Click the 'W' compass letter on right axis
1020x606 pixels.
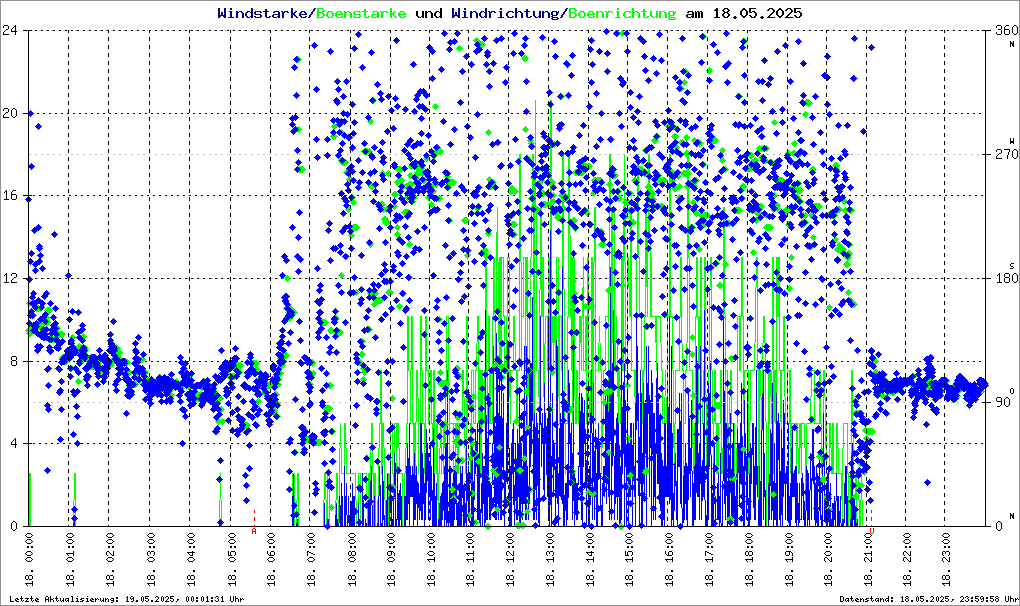point(1012,140)
